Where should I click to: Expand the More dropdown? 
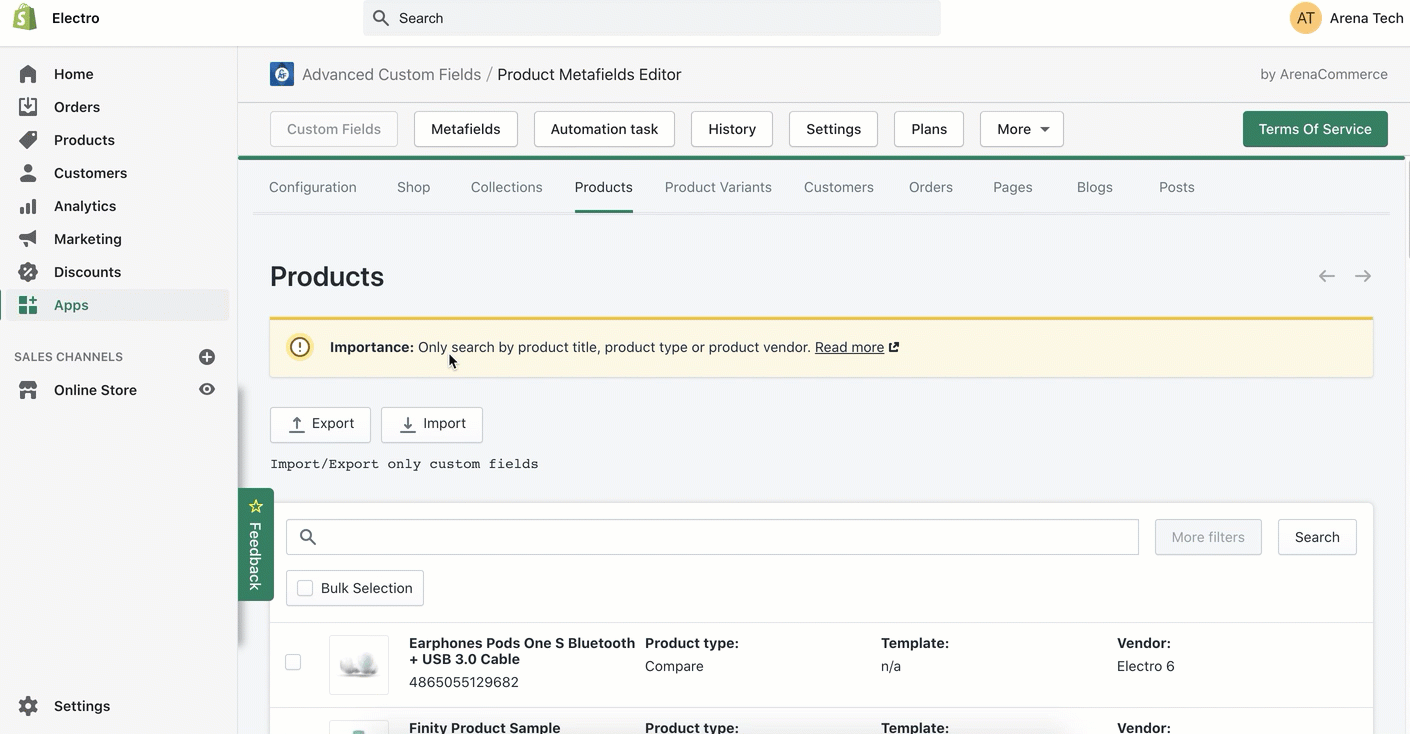click(1021, 129)
